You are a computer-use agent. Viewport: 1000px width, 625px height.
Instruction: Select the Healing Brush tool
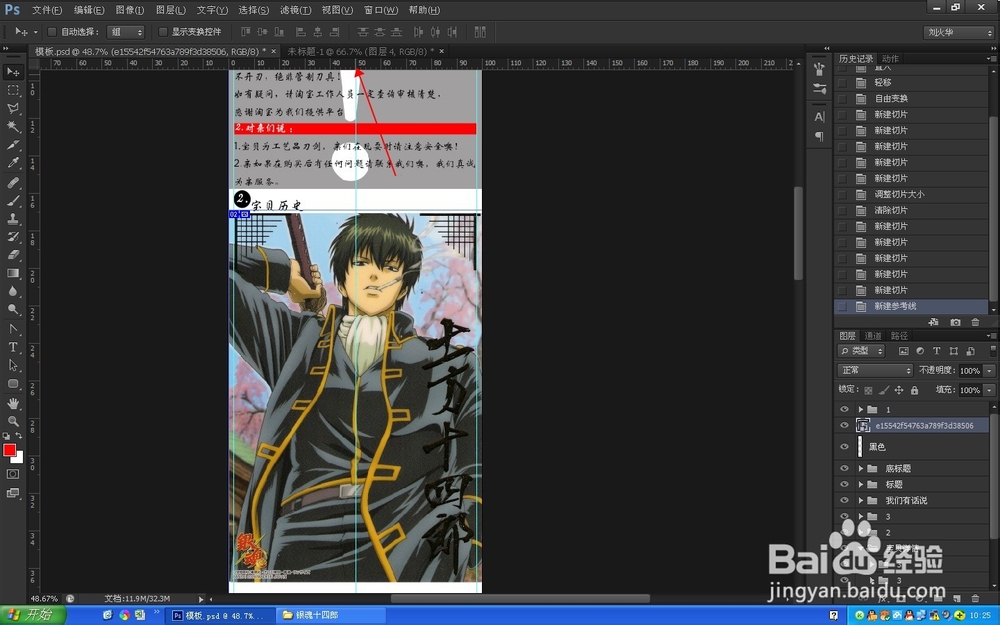click(13, 182)
